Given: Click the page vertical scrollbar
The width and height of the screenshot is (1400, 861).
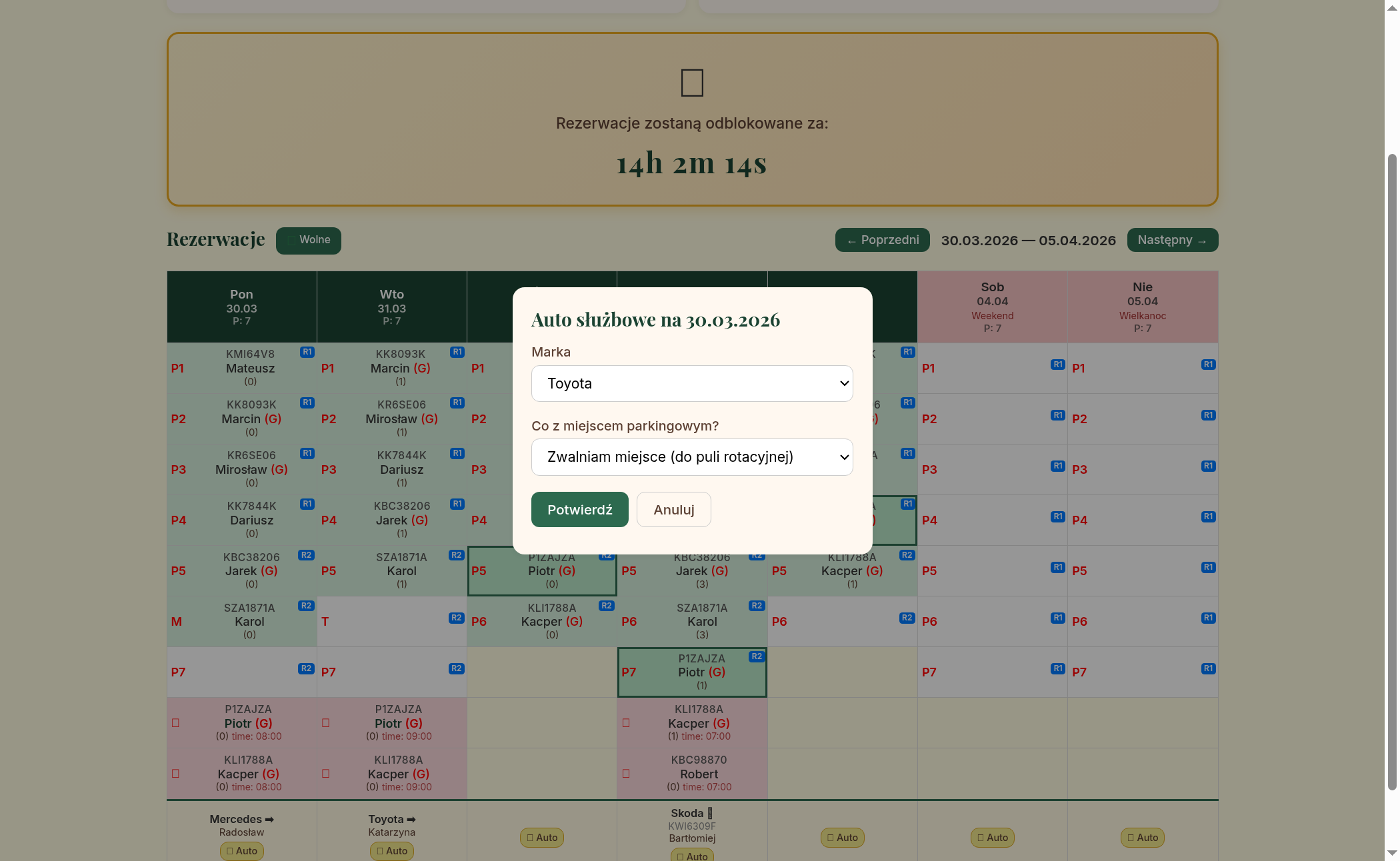Looking at the screenshot, I should coord(1391,466).
